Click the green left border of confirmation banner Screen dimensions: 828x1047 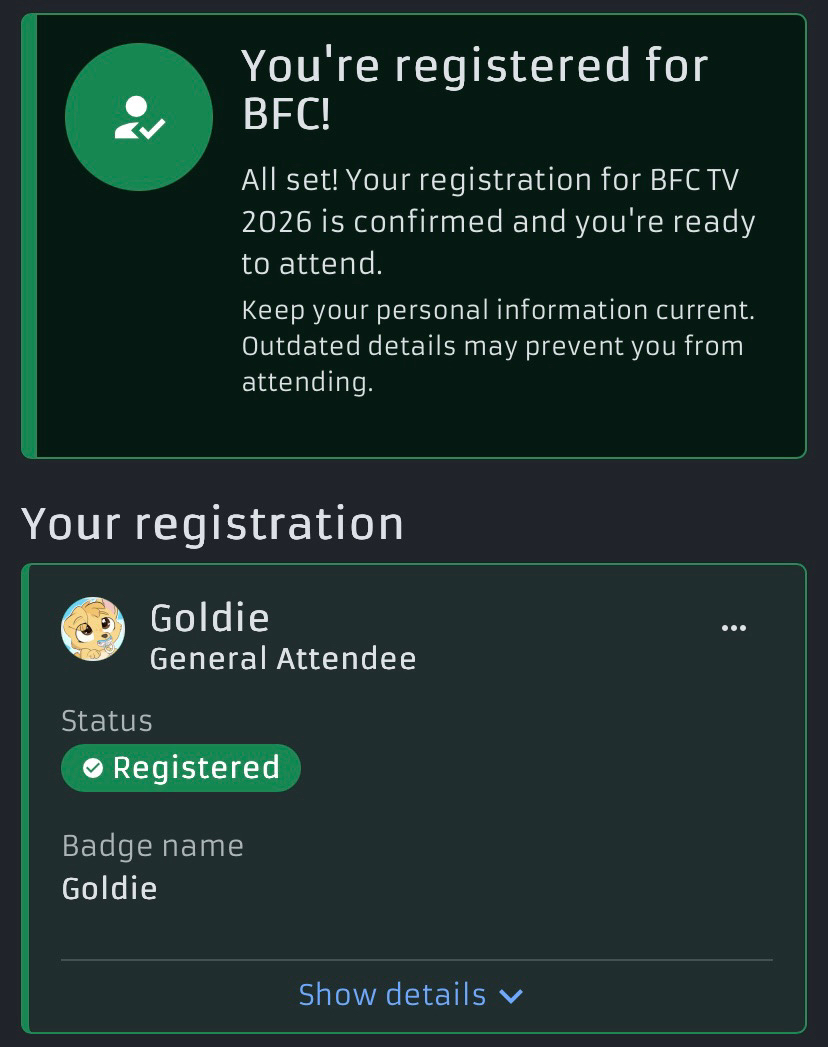(x=29, y=236)
